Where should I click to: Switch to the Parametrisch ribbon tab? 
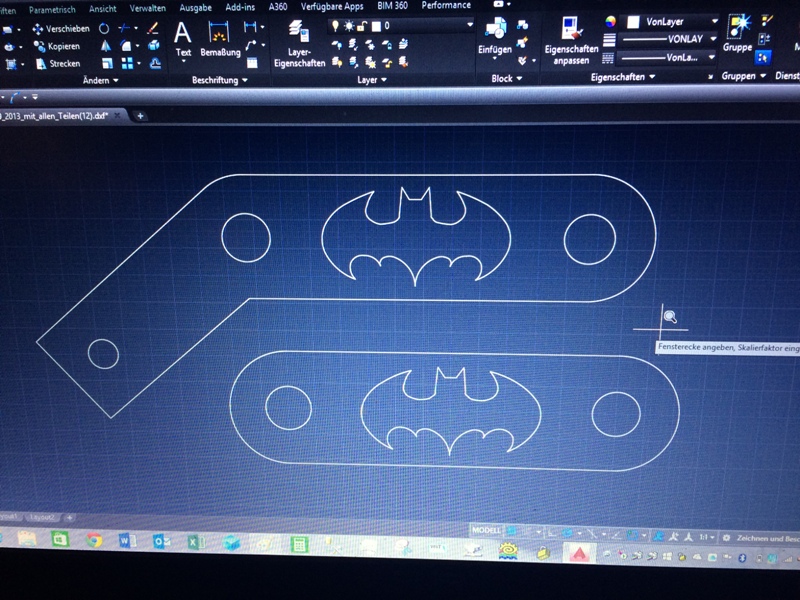point(52,8)
